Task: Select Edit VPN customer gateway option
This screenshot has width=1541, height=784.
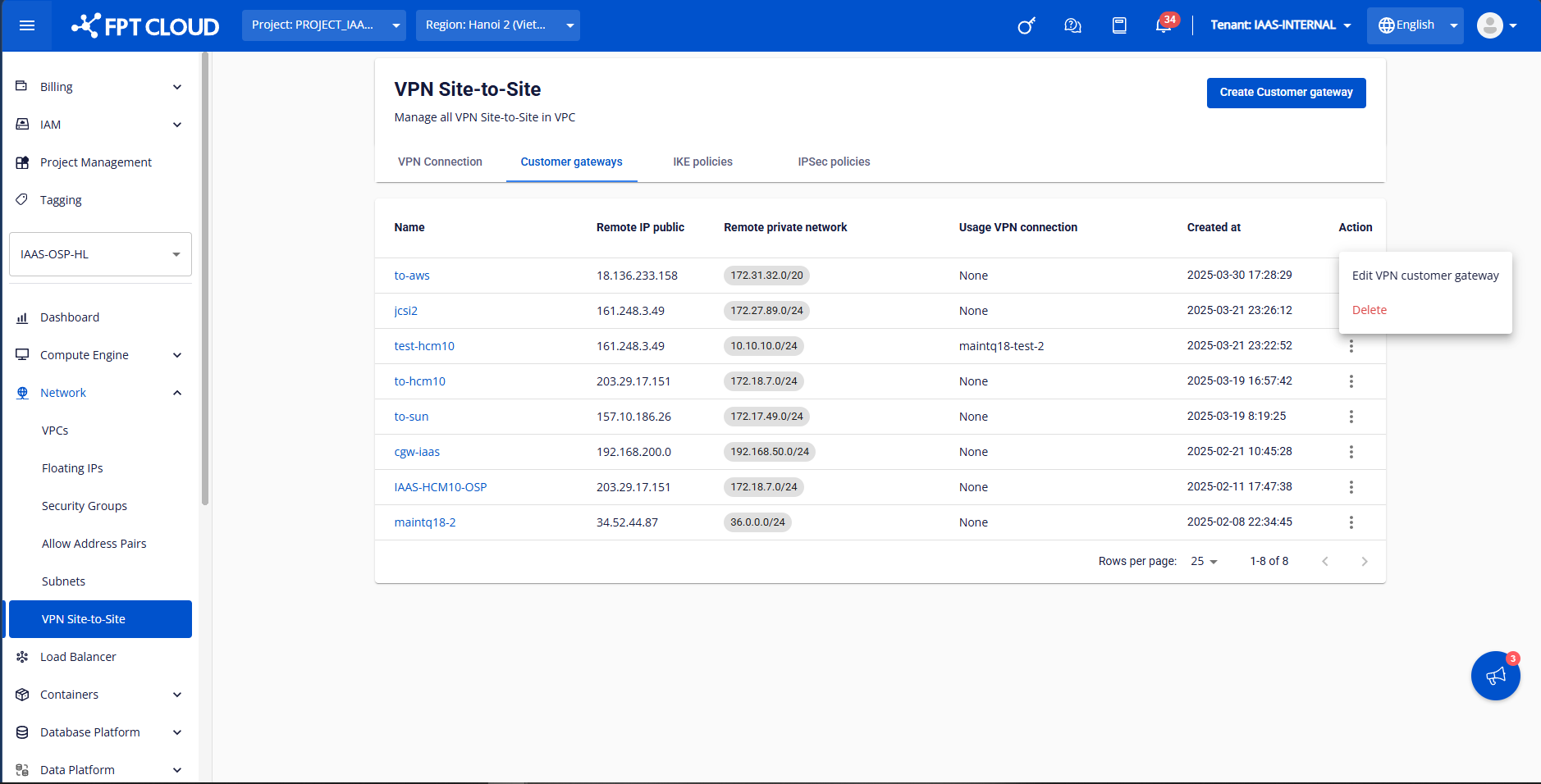Action: tap(1424, 276)
